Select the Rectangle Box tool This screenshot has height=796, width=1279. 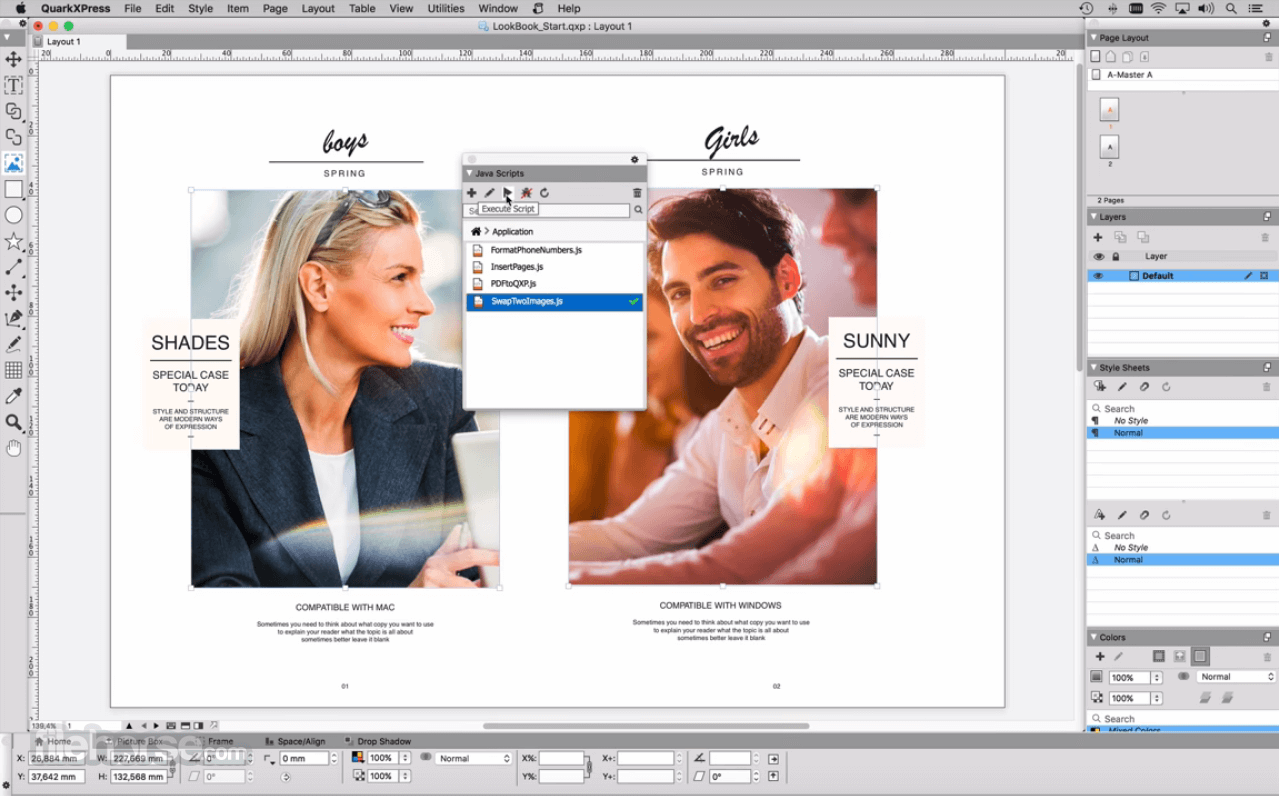(x=13, y=189)
